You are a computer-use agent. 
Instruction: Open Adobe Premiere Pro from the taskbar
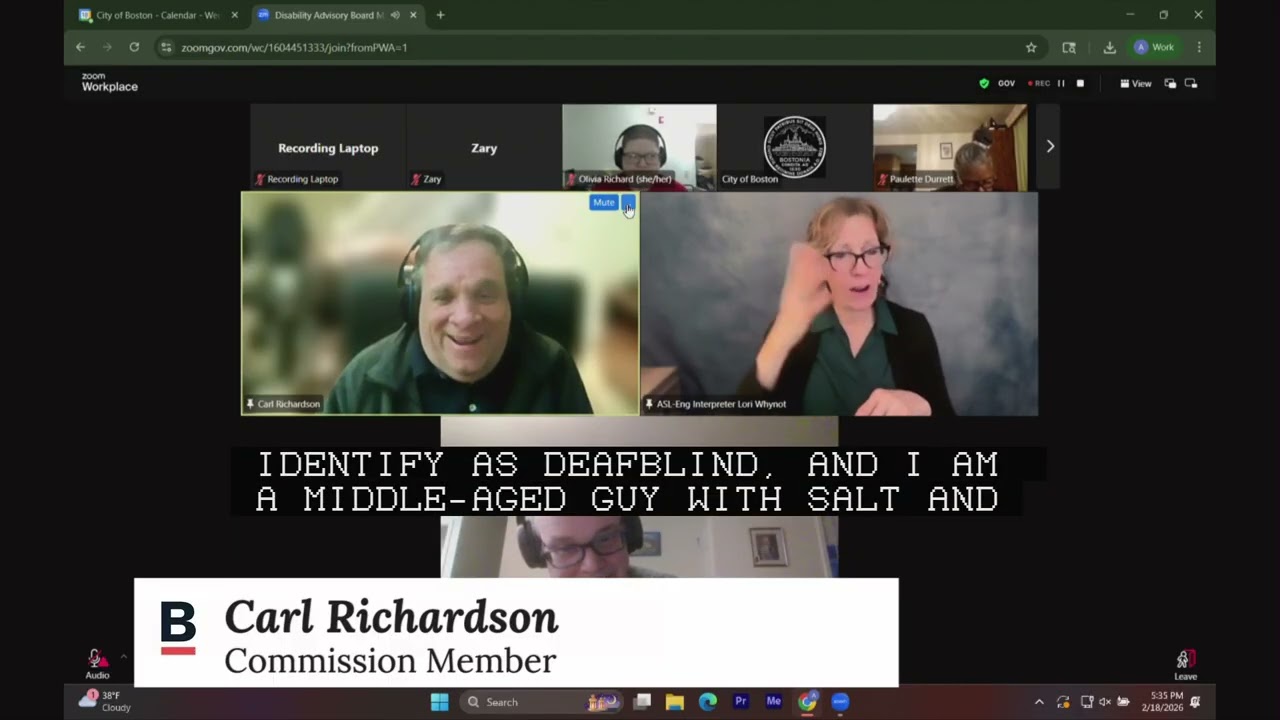(741, 702)
